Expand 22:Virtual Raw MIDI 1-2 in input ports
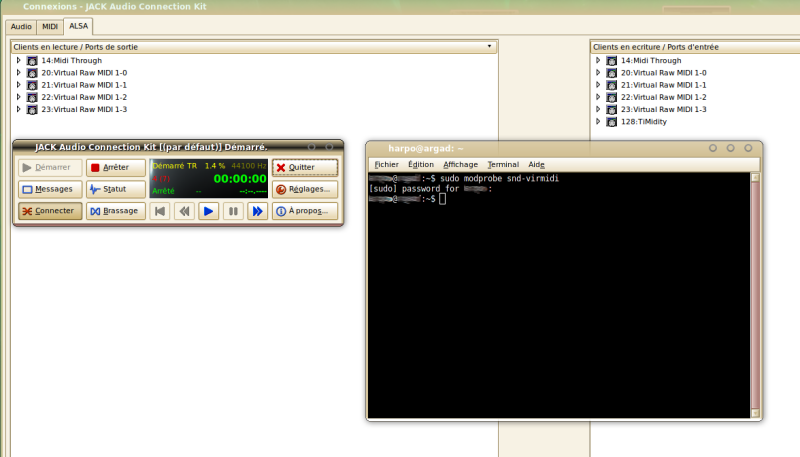This screenshot has width=800, height=457. click(598, 97)
